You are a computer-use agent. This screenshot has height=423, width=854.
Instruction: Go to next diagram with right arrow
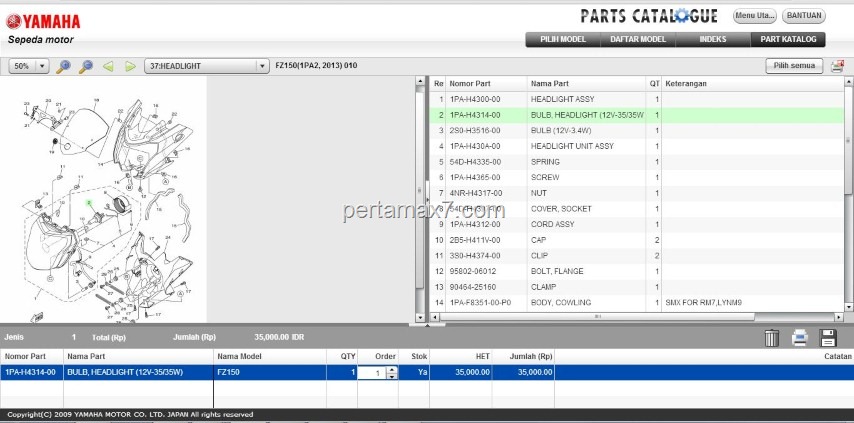[130, 66]
